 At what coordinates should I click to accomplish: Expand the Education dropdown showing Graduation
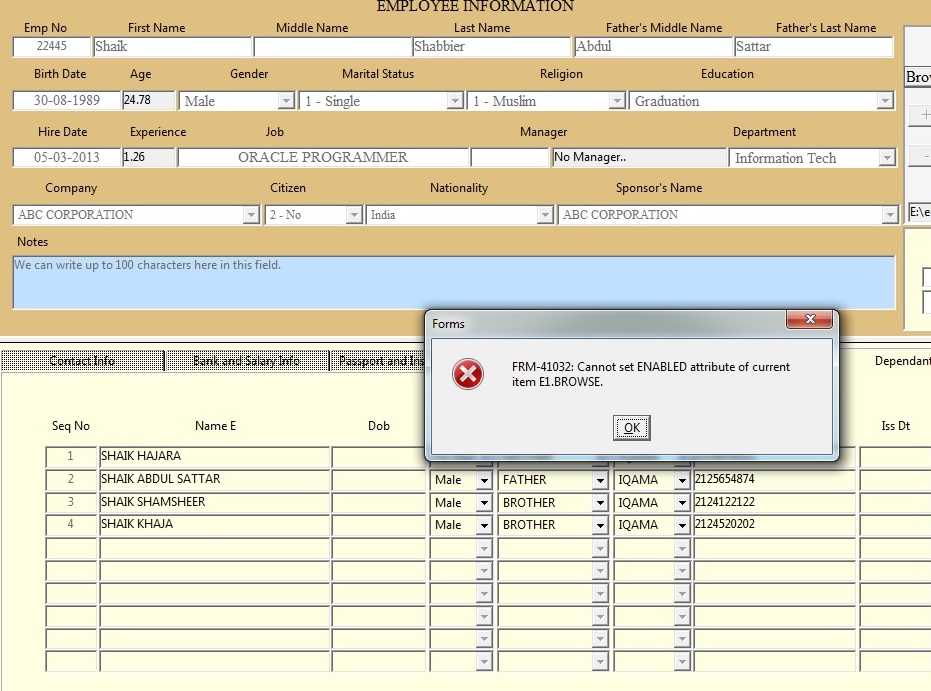point(884,101)
